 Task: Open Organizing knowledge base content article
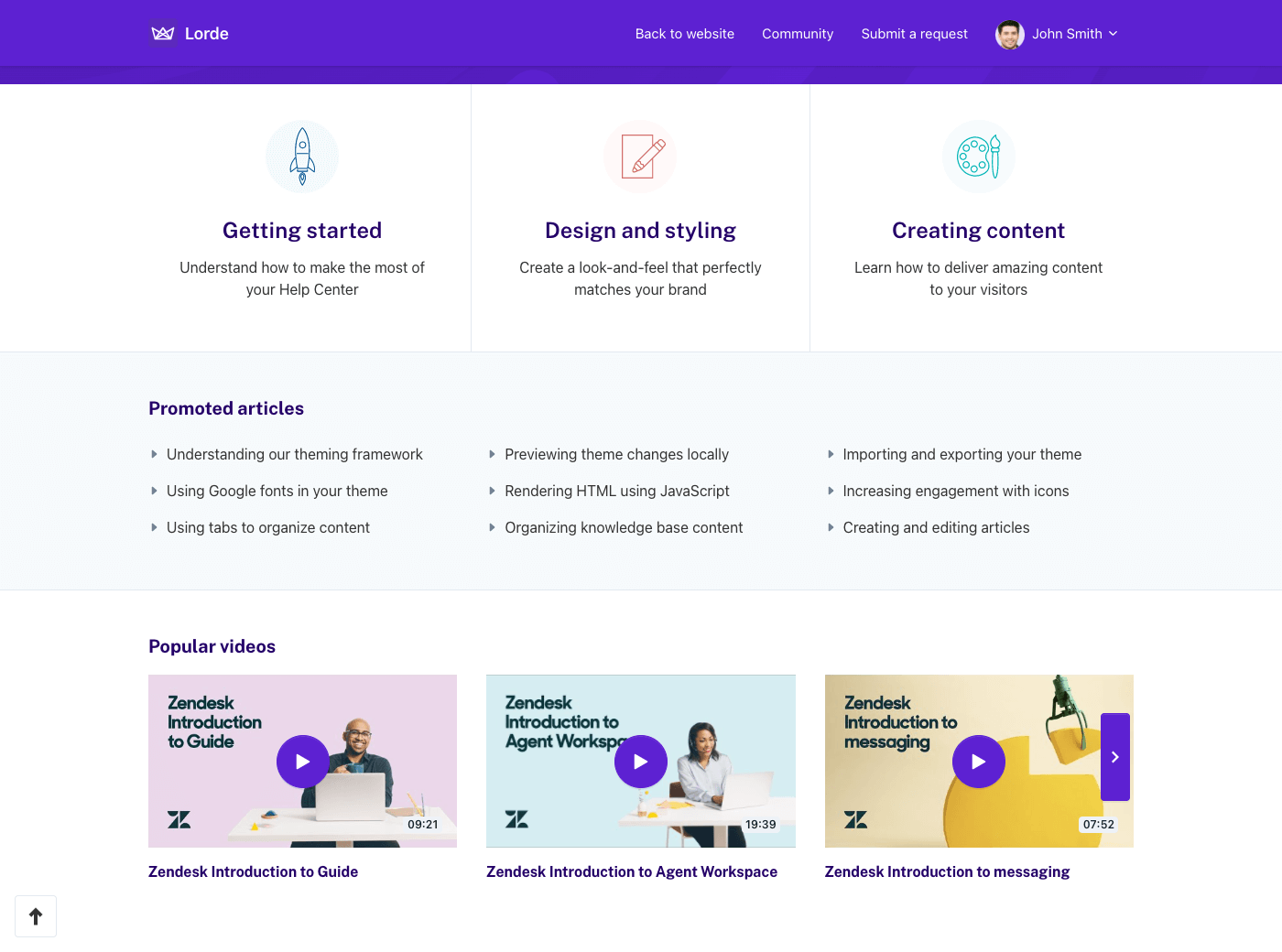[x=624, y=528]
